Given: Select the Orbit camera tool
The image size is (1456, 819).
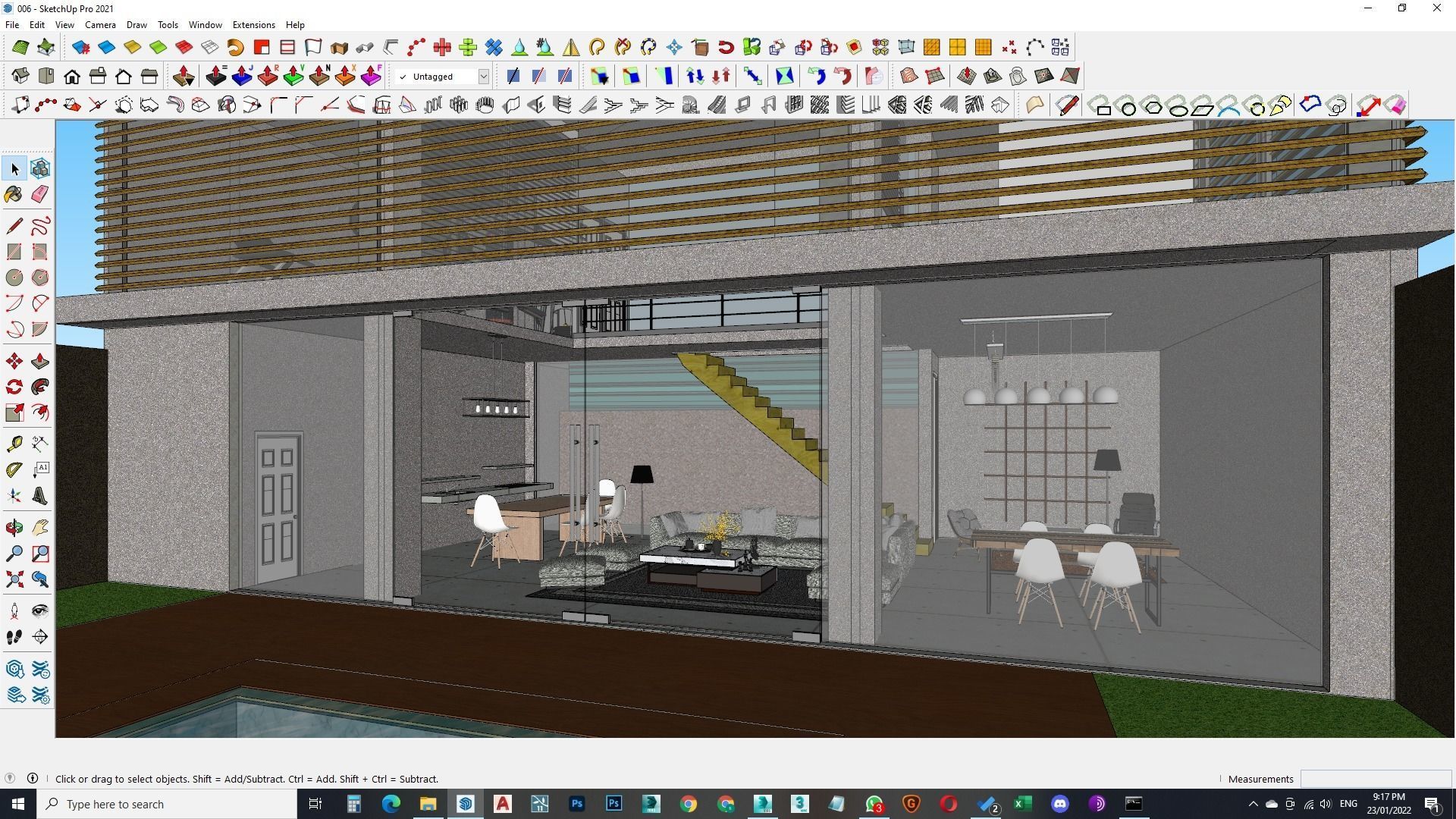Looking at the screenshot, I should (x=14, y=528).
